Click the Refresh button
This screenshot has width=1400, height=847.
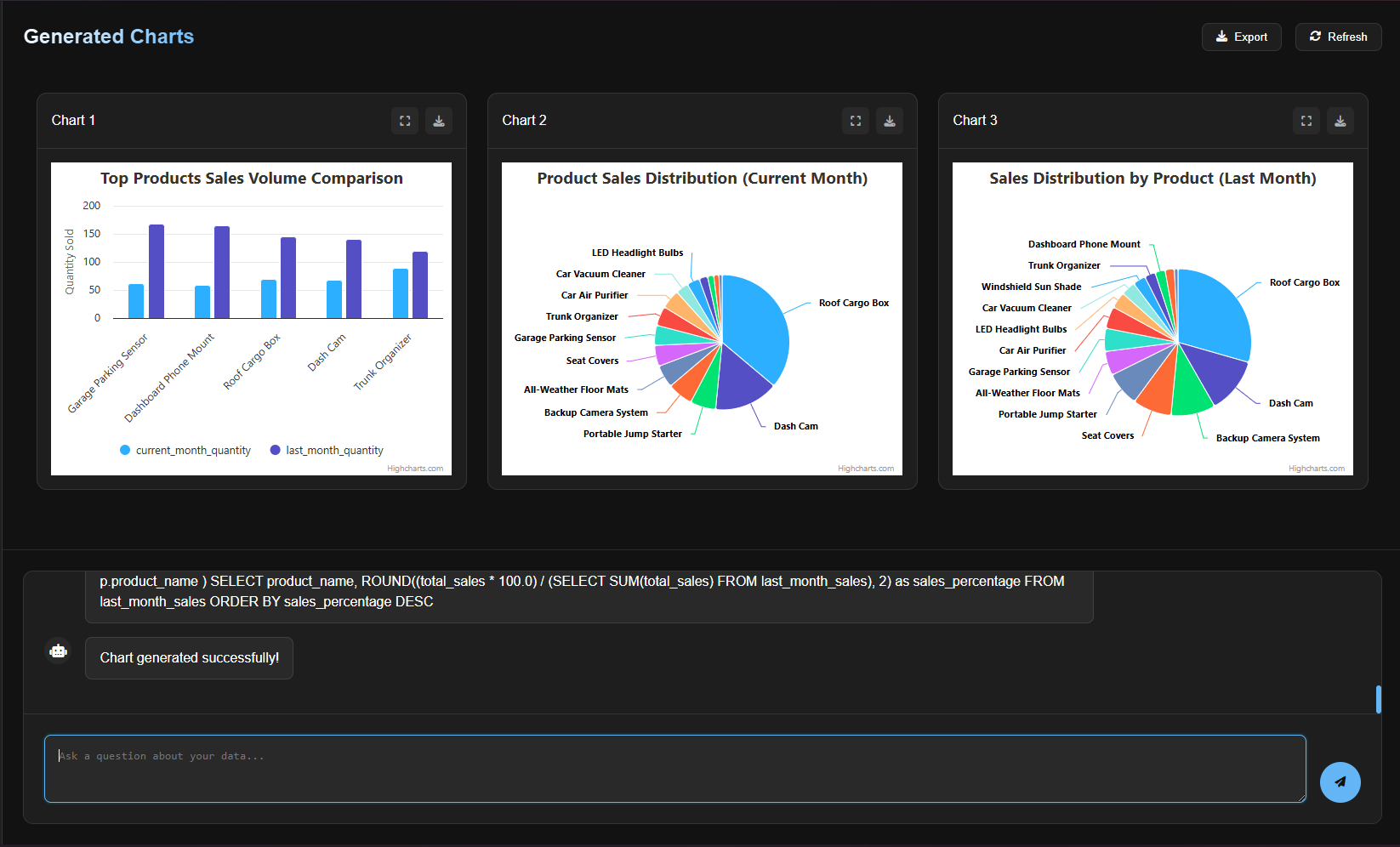(1339, 37)
